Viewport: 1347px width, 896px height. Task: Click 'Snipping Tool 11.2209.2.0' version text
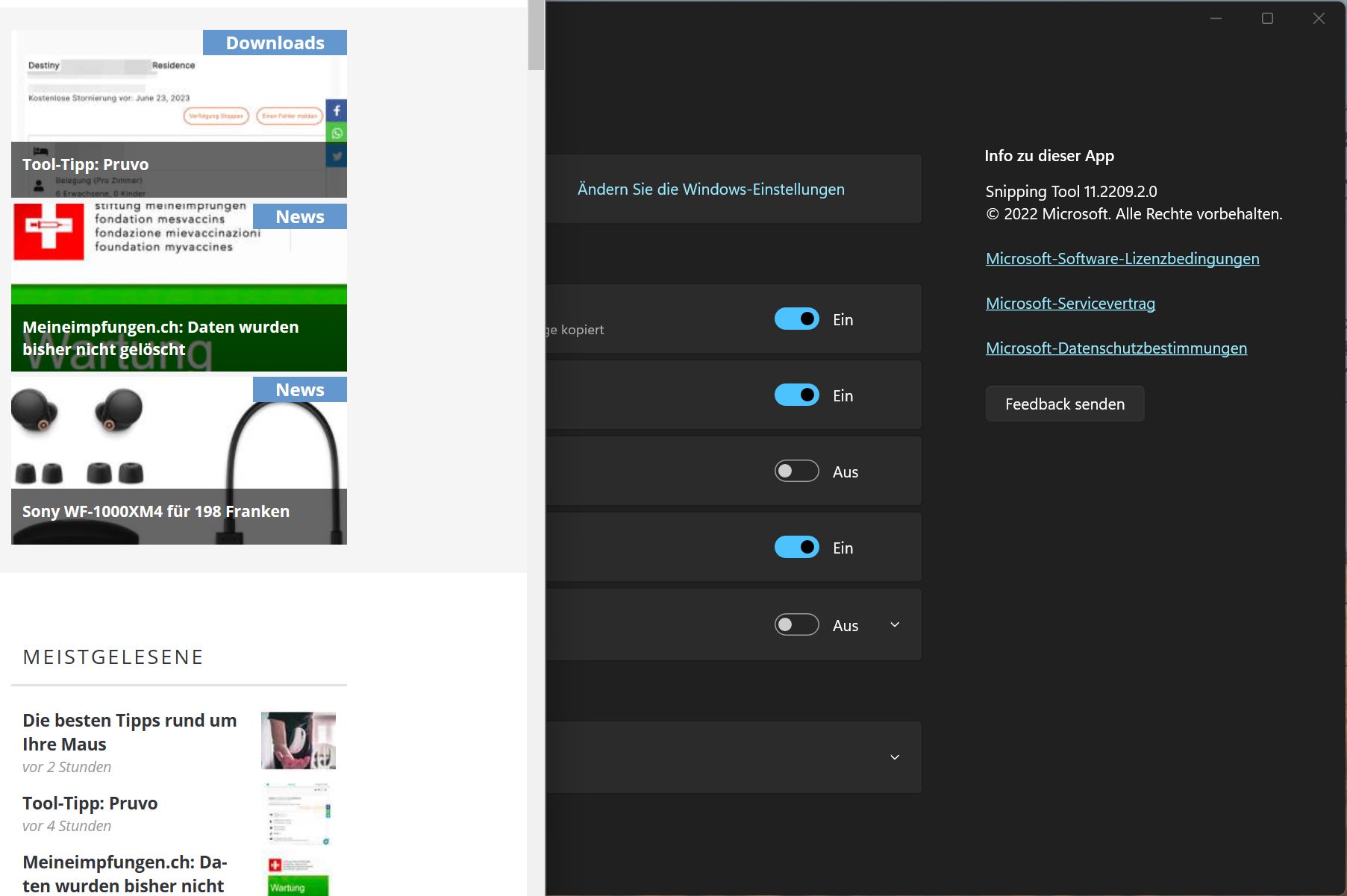1071,191
